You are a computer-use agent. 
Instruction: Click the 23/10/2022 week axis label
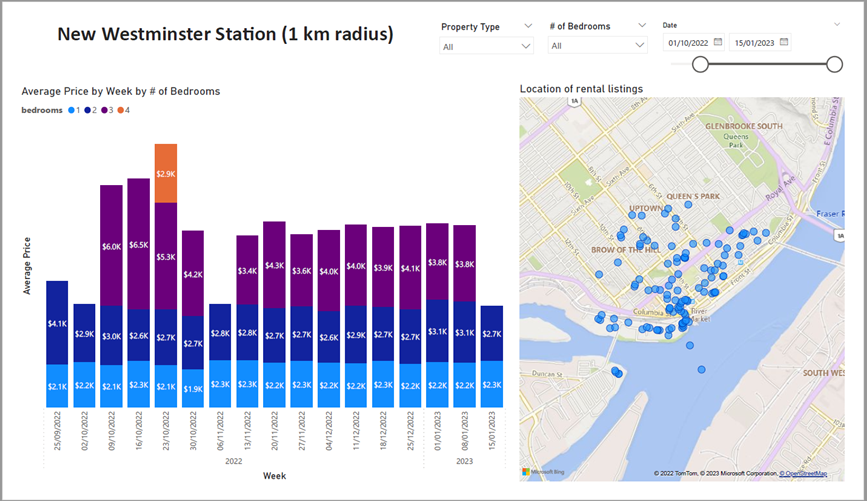tap(166, 431)
